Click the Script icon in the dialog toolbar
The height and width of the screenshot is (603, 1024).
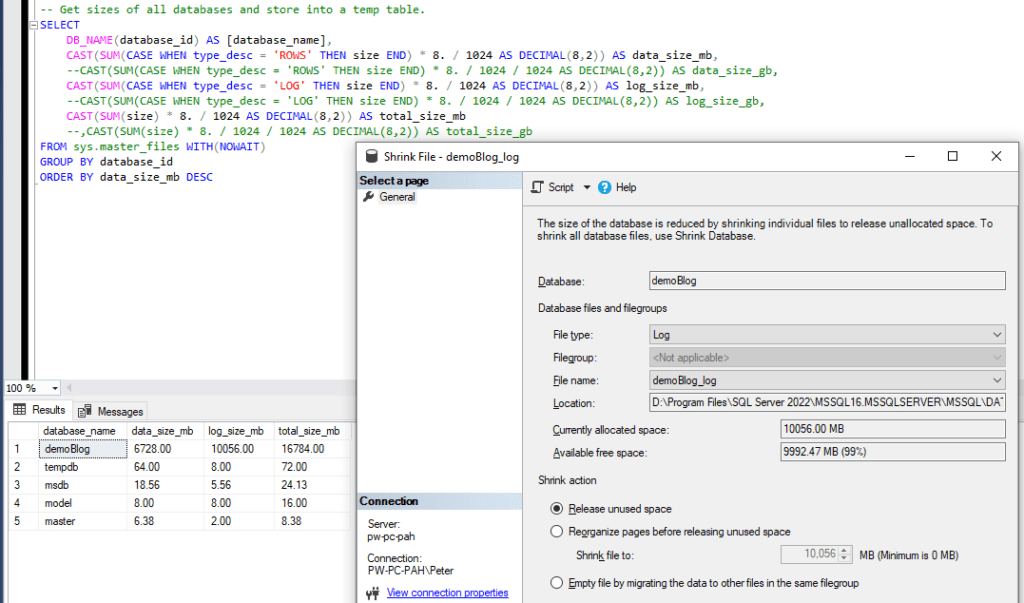tap(537, 187)
